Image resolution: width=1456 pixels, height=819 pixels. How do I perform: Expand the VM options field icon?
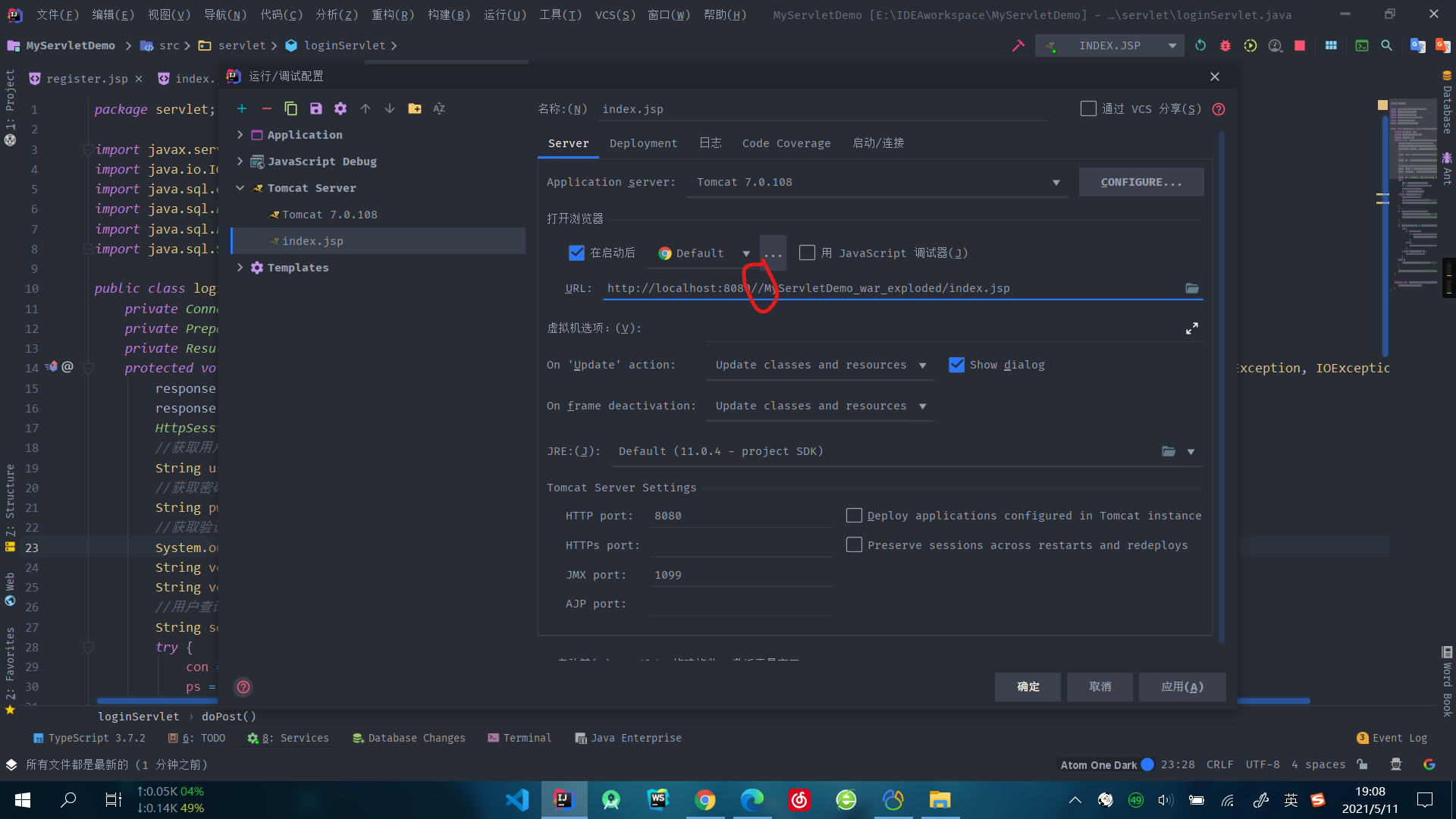pyautogui.click(x=1192, y=328)
